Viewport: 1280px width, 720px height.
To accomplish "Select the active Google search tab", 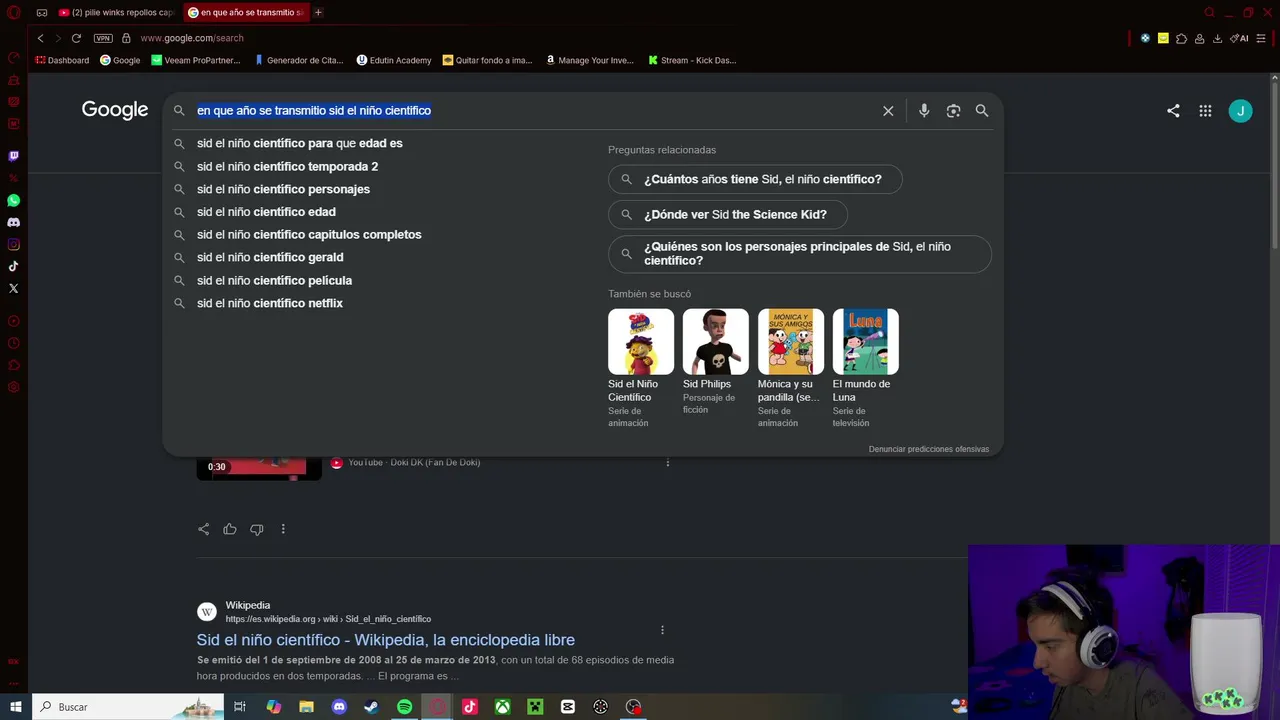I will coord(245,12).
